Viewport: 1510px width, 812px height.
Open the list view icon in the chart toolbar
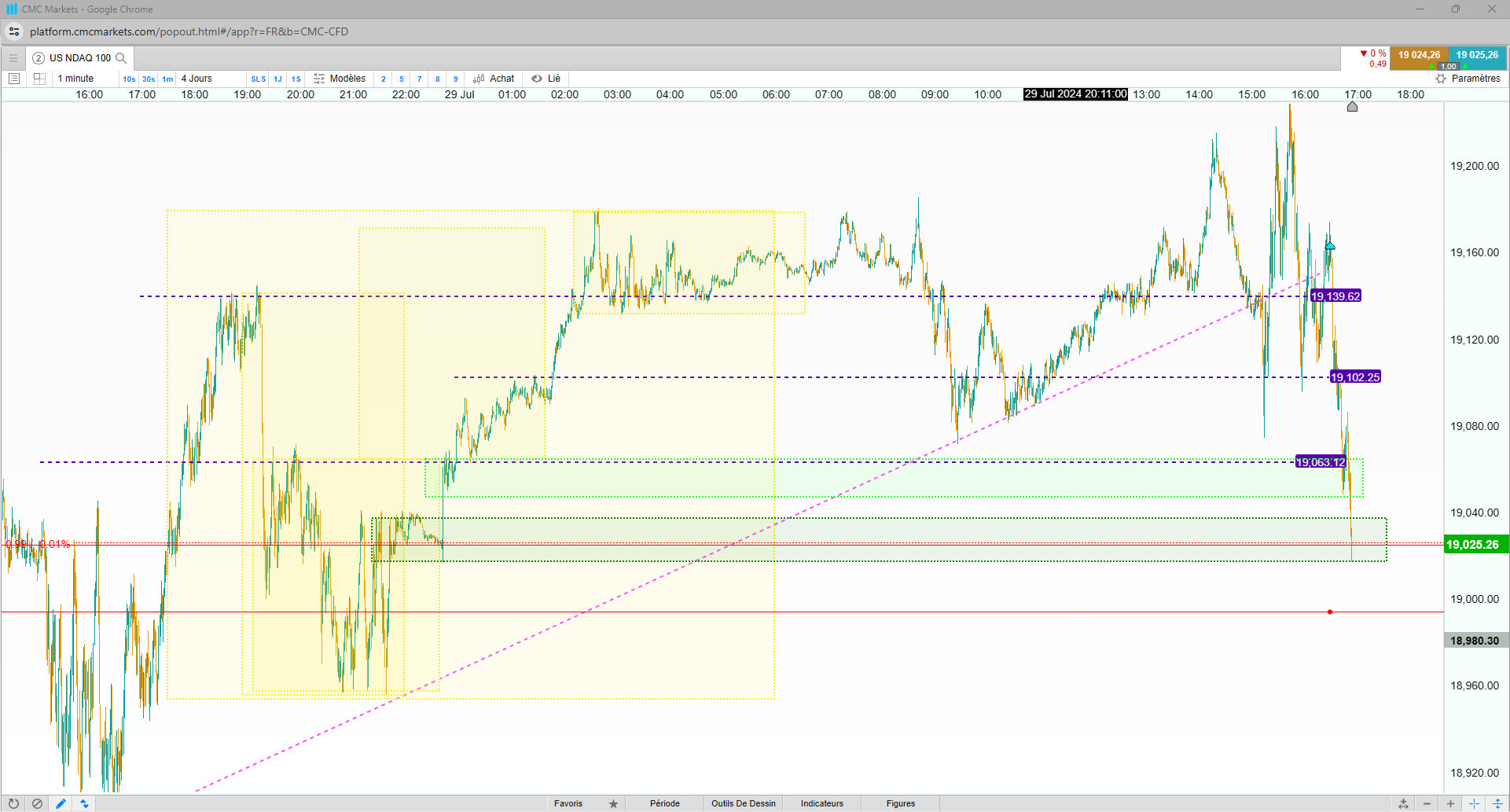13,79
